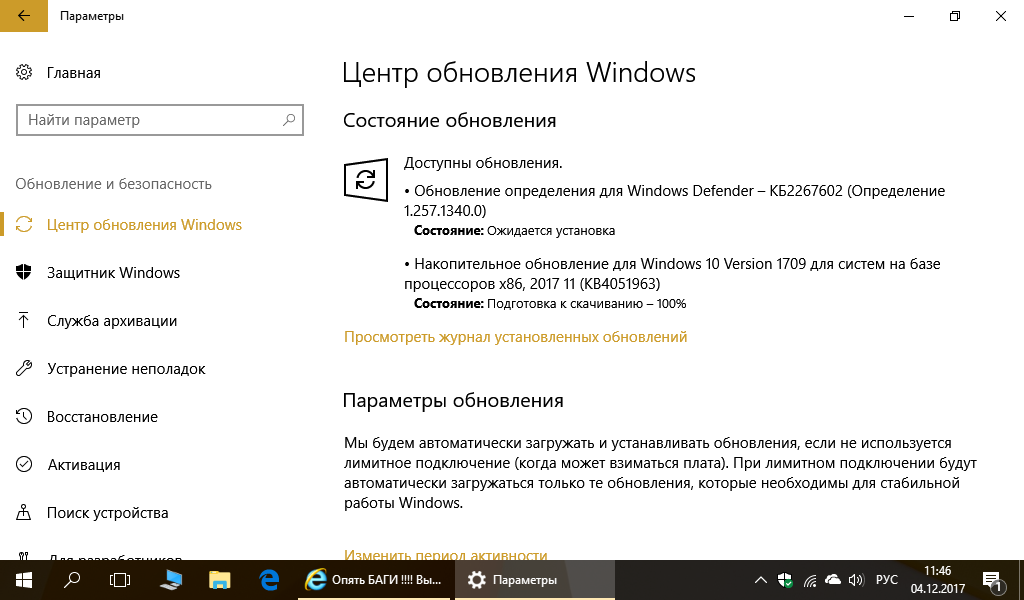Open the volume speaker tray icon
Viewport: 1024px width, 600px height.
856,580
